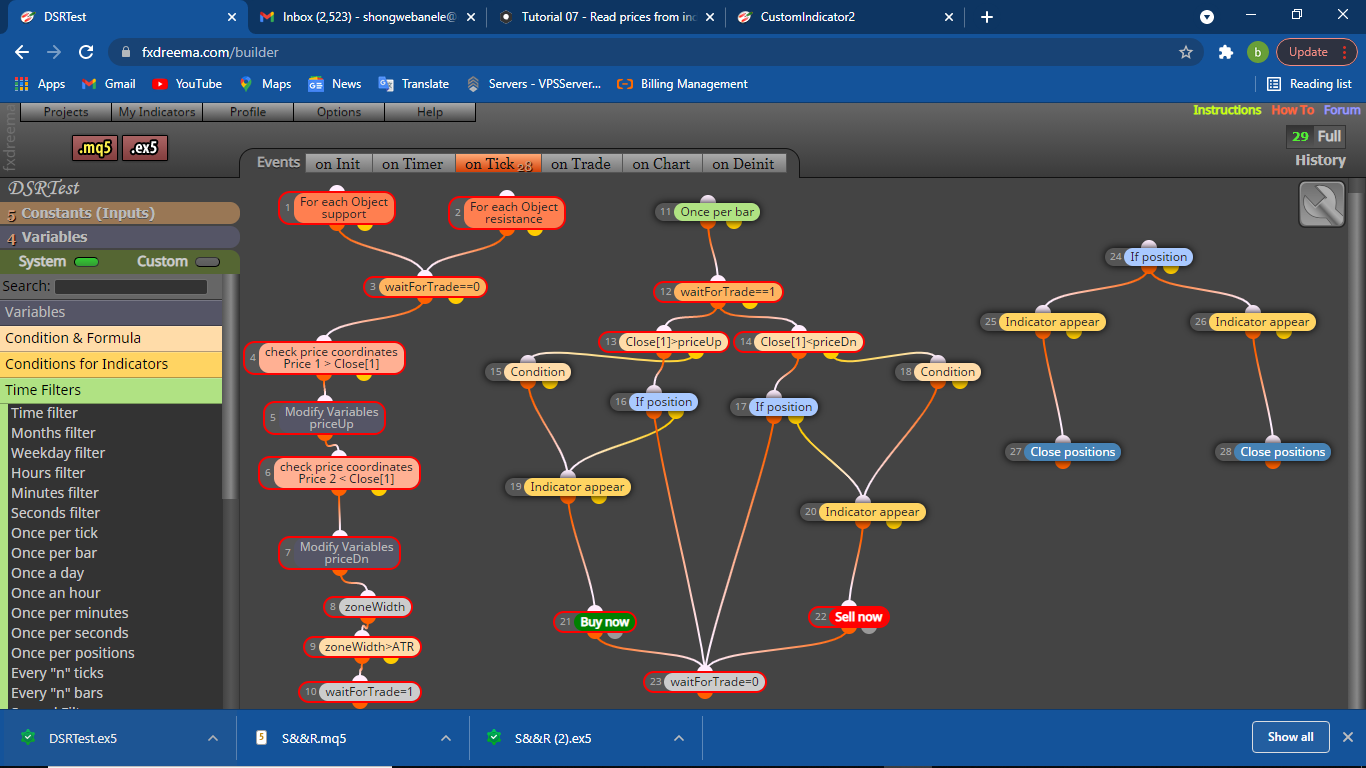Open downloaded file S&&R.mq5
Screen dimensions: 1366x768
tap(314, 738)
